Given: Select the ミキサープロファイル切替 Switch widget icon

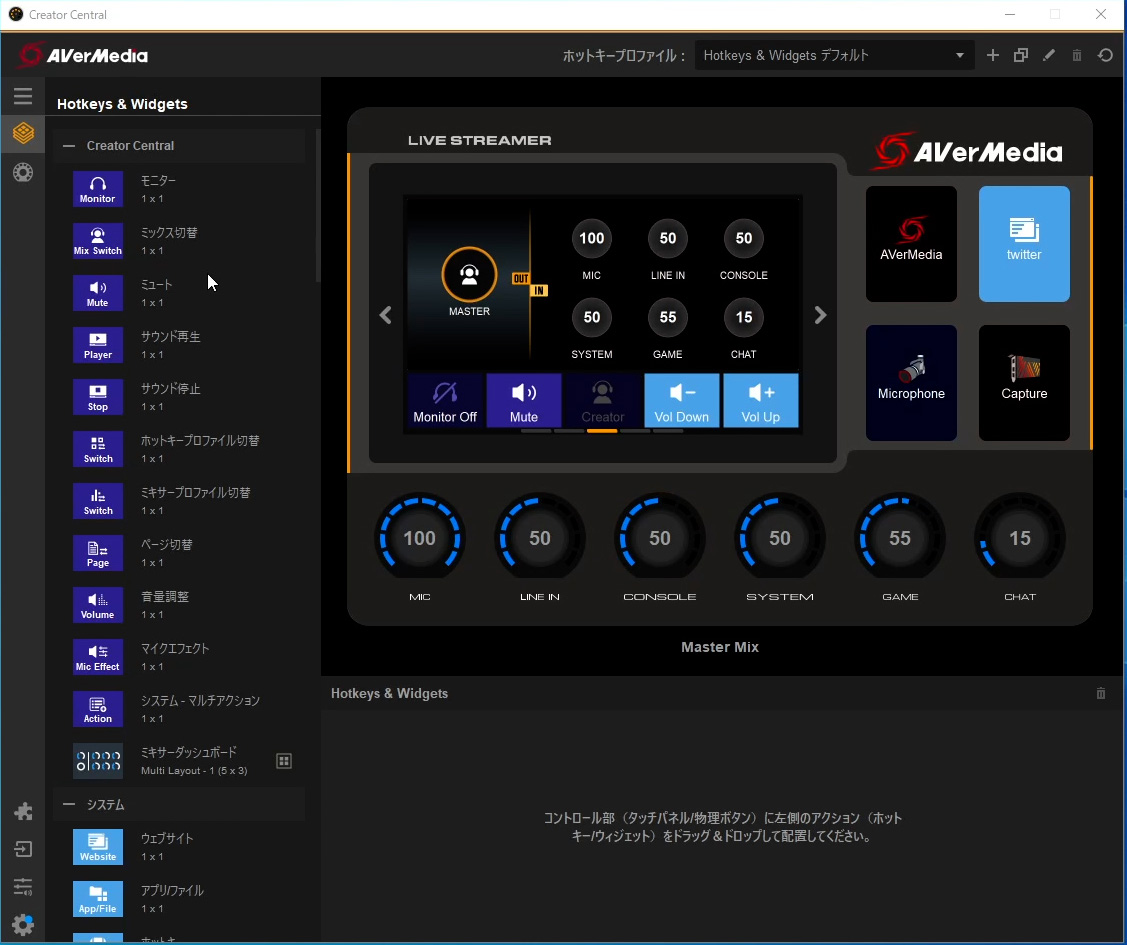Looking at the screenshot, I should click(x=98, y=501).
